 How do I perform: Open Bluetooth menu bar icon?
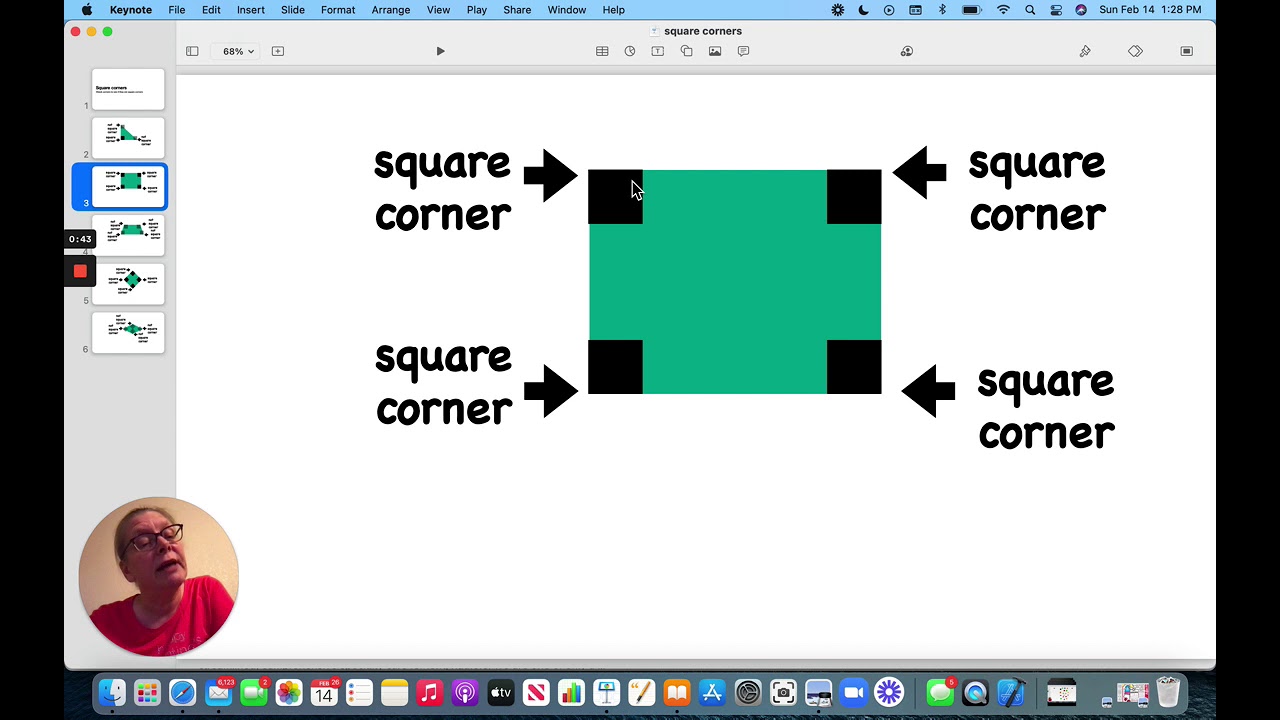pos(942,10)
